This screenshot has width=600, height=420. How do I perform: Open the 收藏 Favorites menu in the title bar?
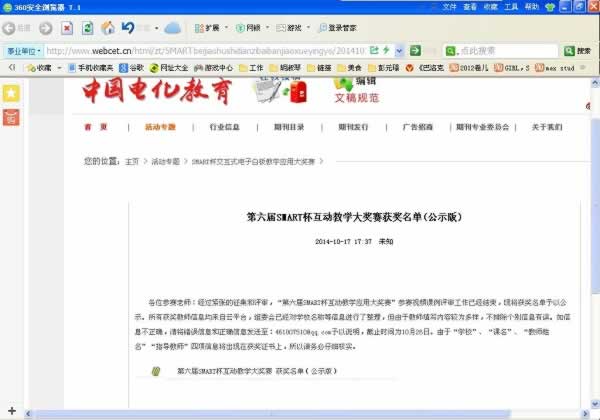[x=491, y=7]
